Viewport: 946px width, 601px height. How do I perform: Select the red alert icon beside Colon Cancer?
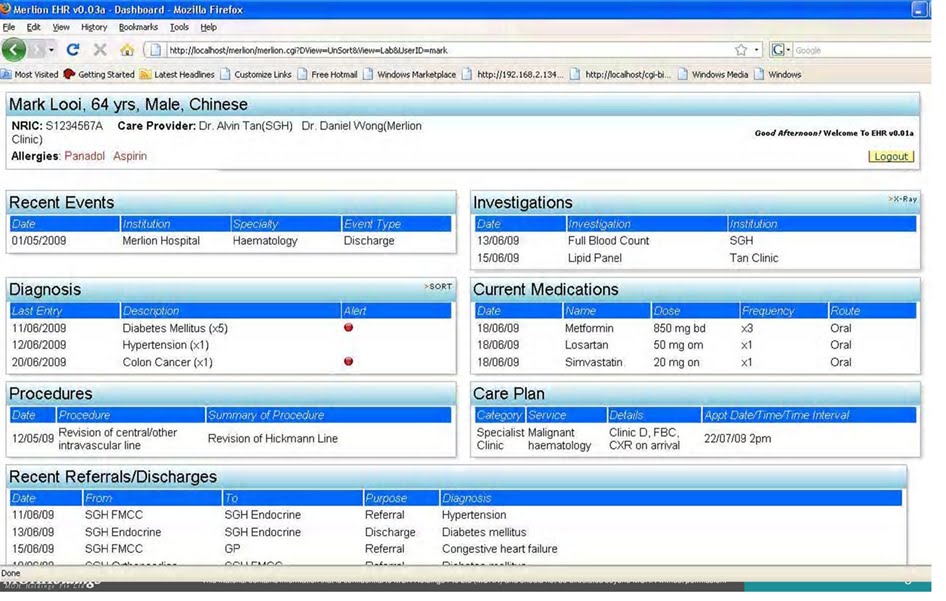[348, 361]
